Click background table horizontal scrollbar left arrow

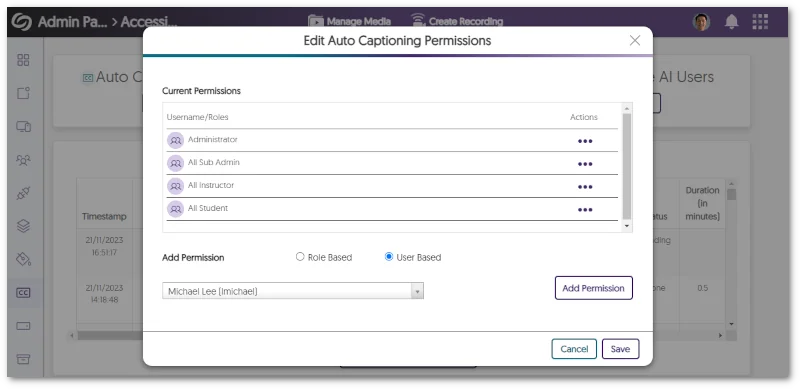(72, 335)
